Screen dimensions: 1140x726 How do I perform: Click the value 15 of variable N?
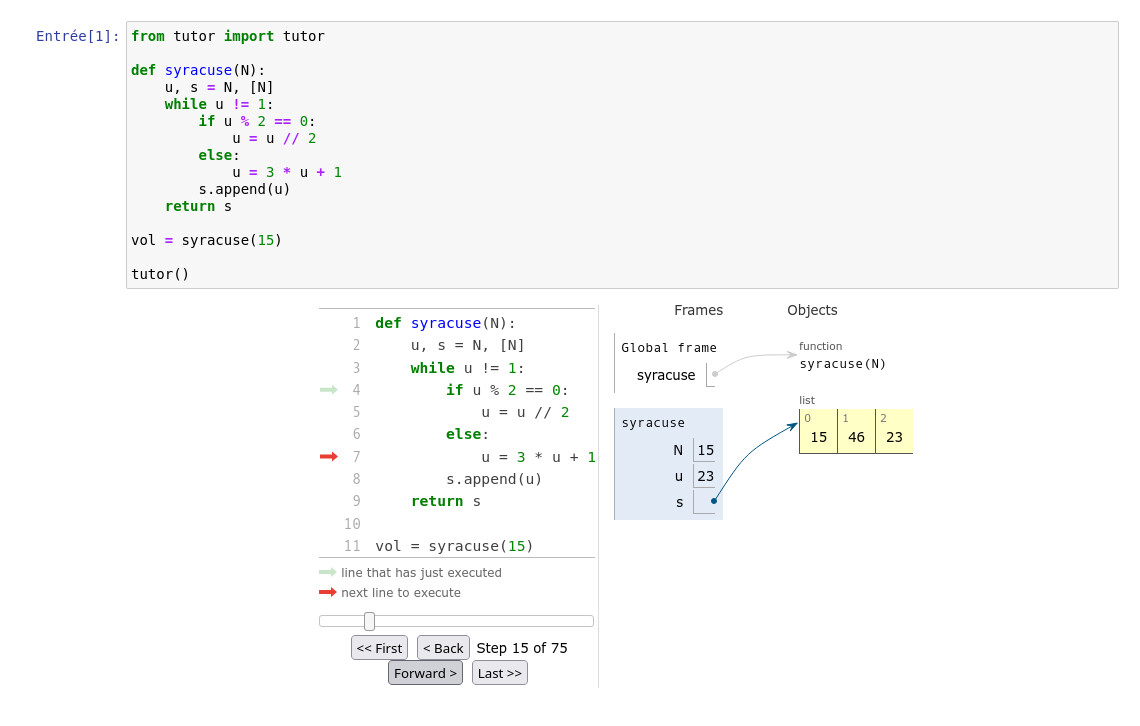[x=705, y=450]
